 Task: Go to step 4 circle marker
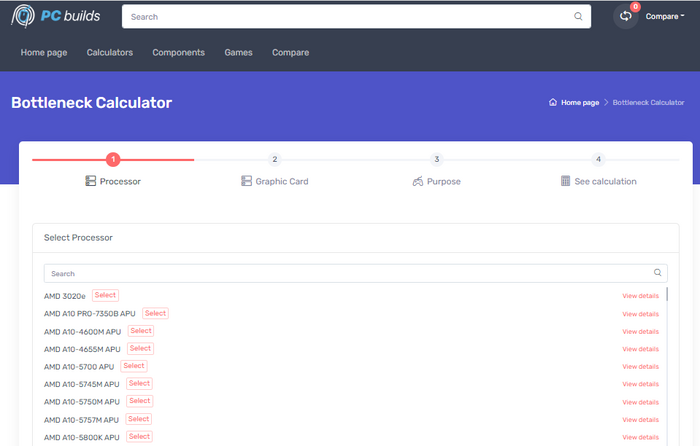pyautogui.click(x=598, y=159)
